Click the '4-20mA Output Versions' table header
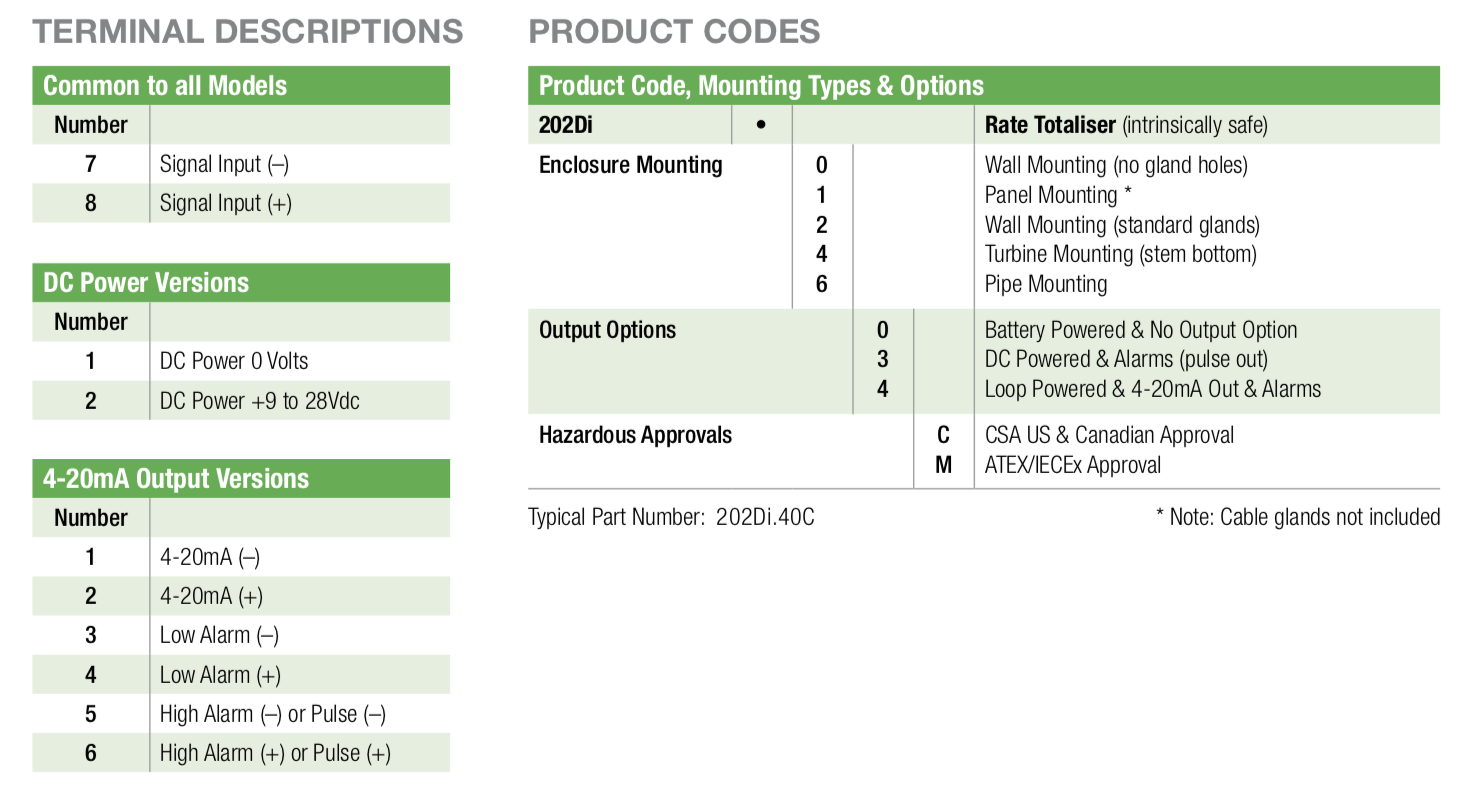 pos(176,479)
